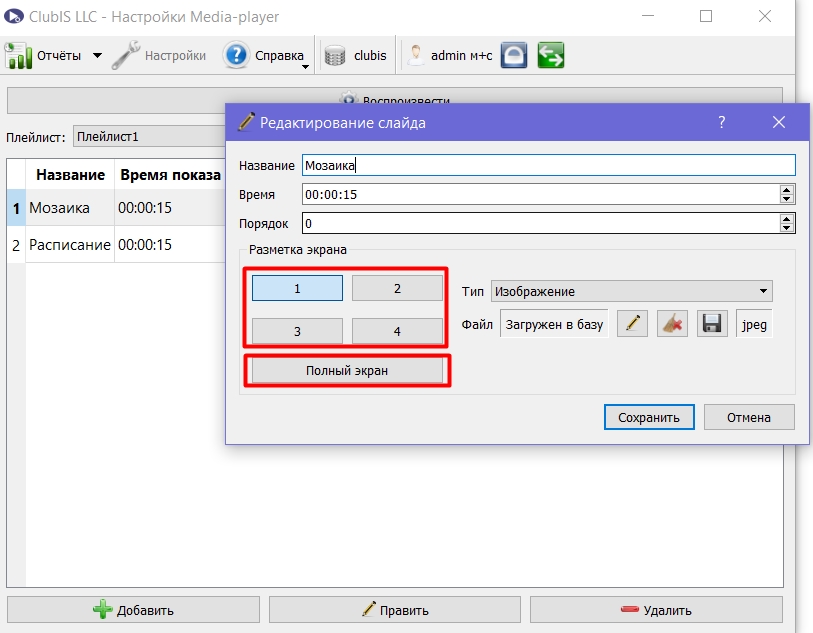Expand the Тип Изображение dropdown
This screenshot has height=633, width=813.
pos(632,291)
